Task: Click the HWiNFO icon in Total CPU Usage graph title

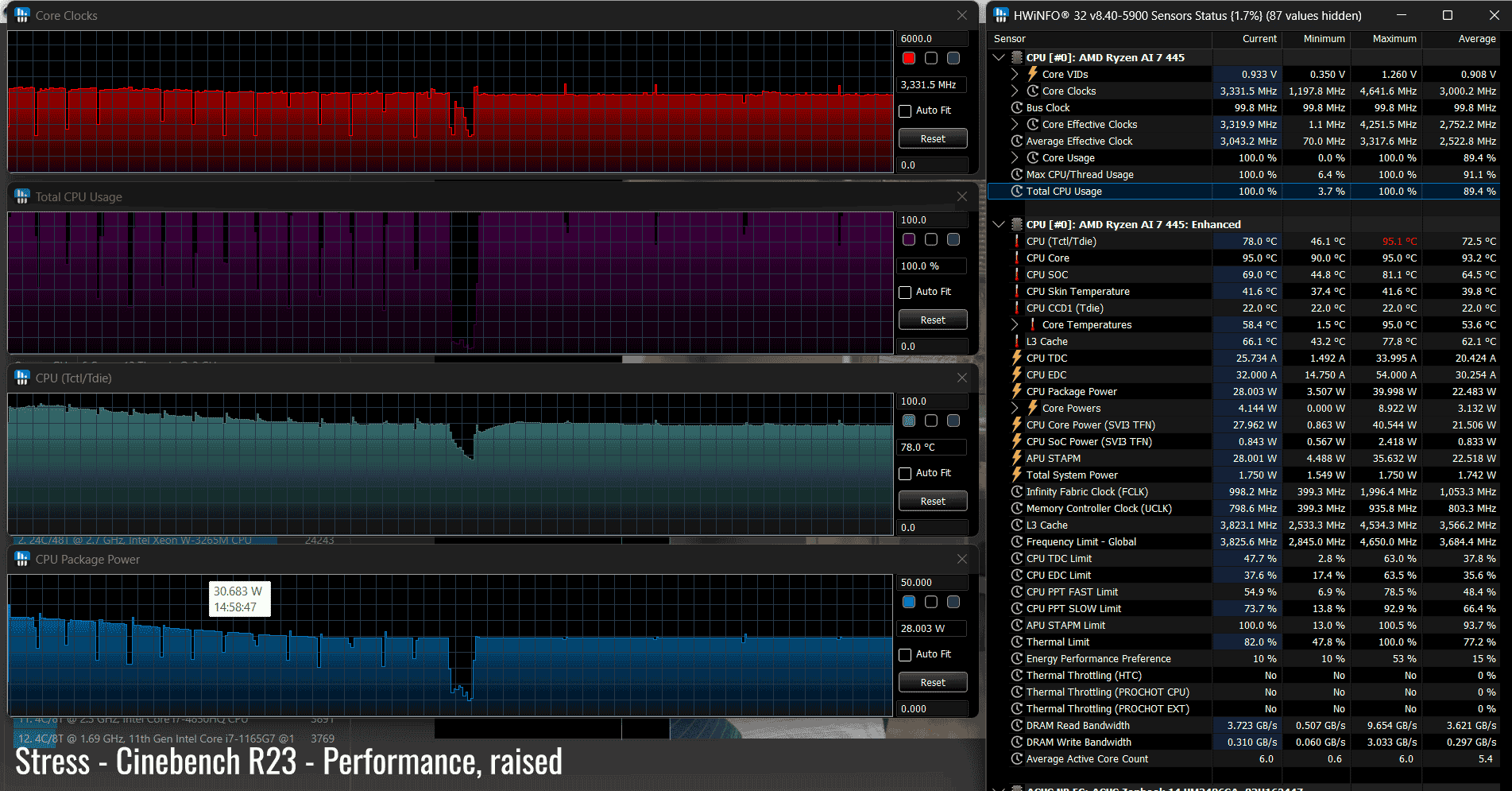Action: pos(22,196)
